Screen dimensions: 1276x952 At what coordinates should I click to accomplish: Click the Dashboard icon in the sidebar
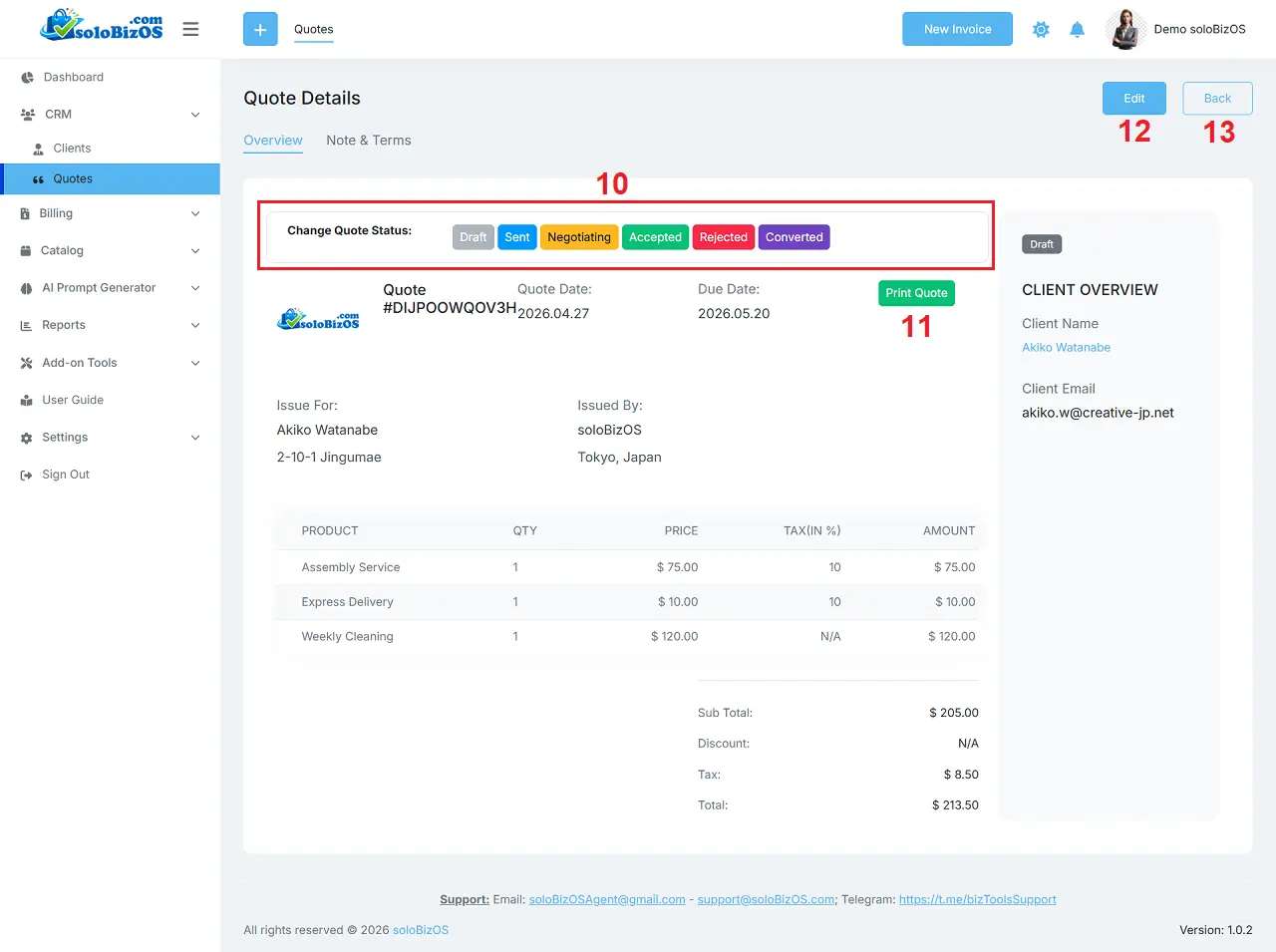pos(27,78)
